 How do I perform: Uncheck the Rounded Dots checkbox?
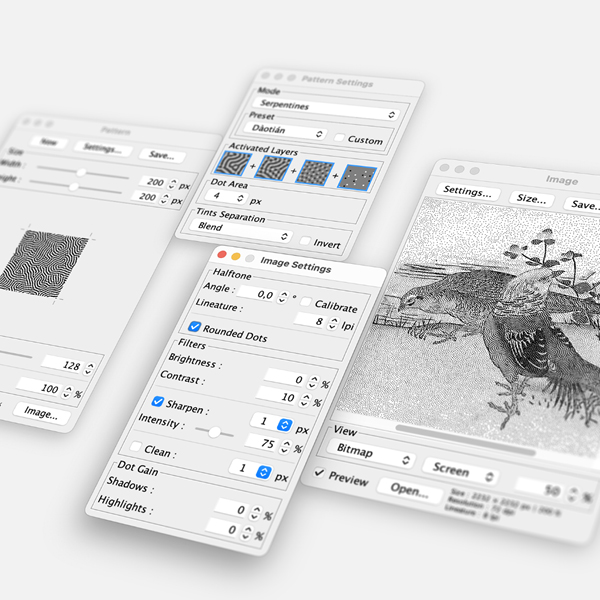194,326
